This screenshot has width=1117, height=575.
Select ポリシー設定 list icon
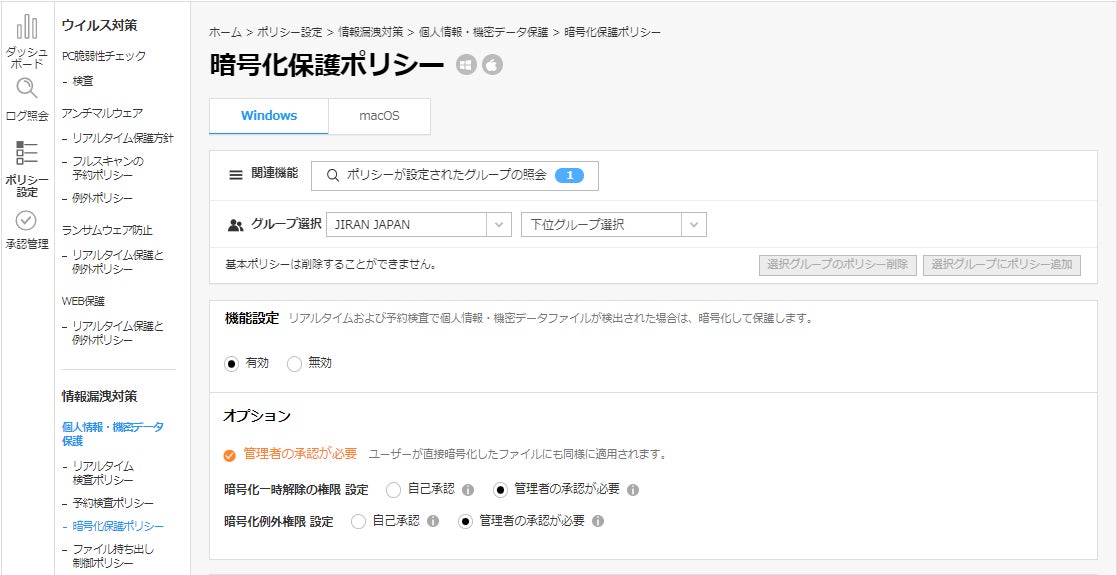[27, 152]
